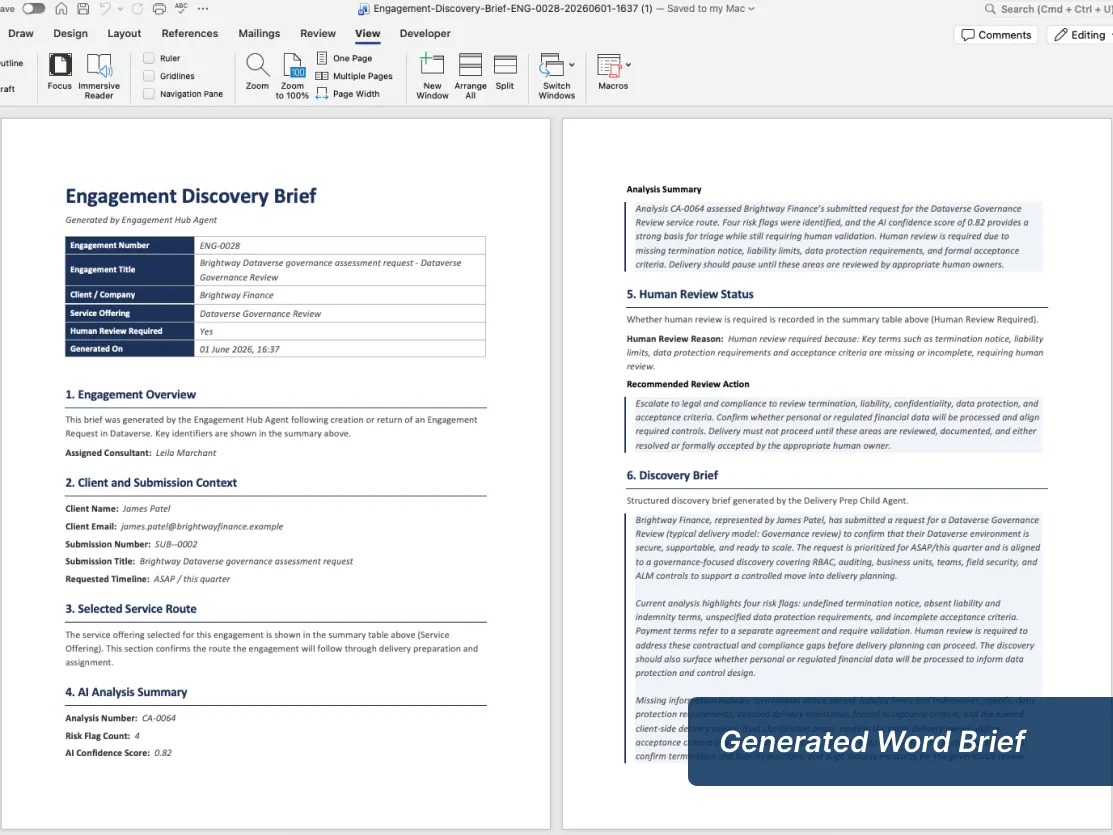
Task: Click the Brightway Finance client cell
Action: click(340, 295)
